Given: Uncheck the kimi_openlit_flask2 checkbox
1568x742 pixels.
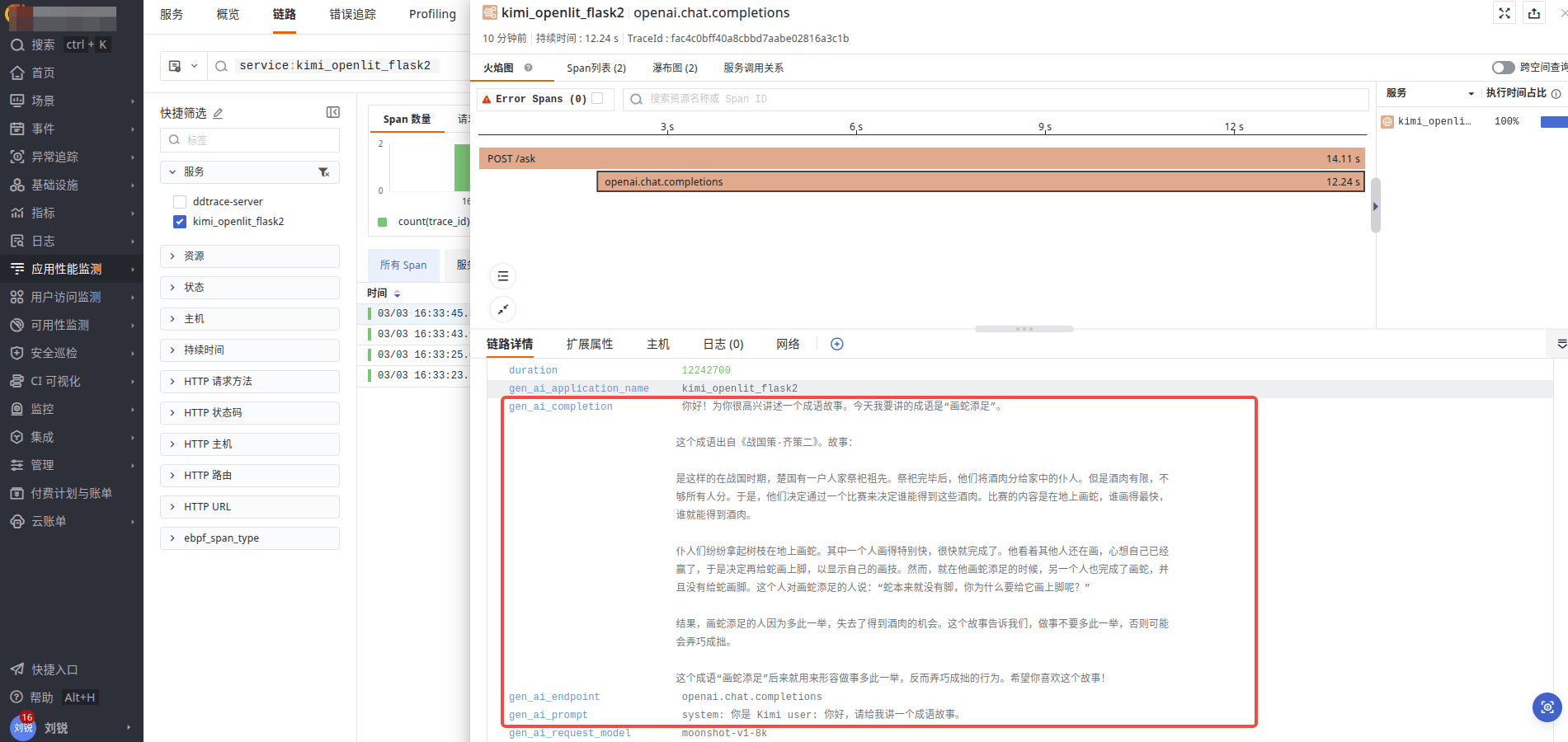Looking at the screenshot, I should click(180, 222).
